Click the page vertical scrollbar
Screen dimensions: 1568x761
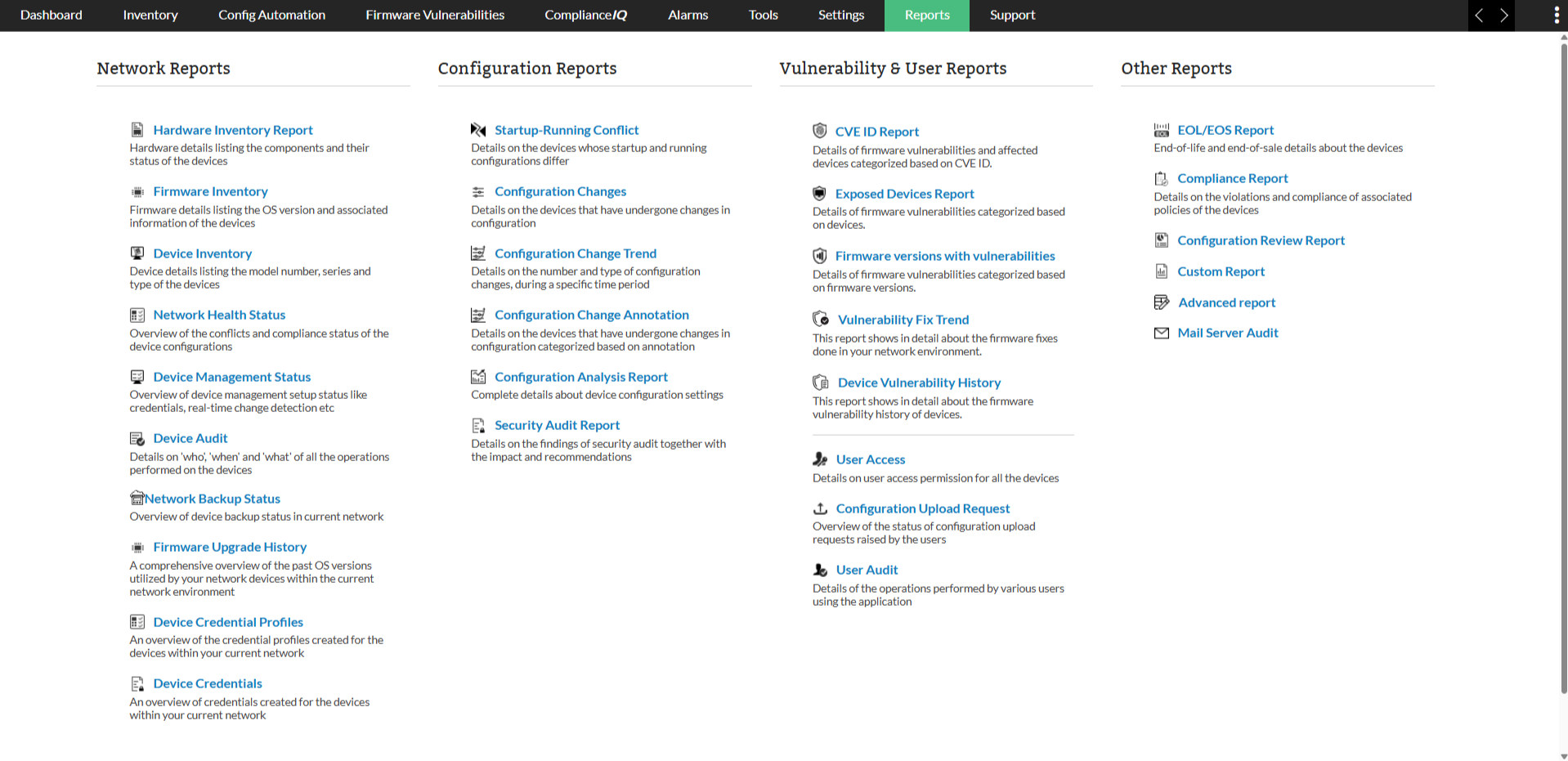point(1564,368)
